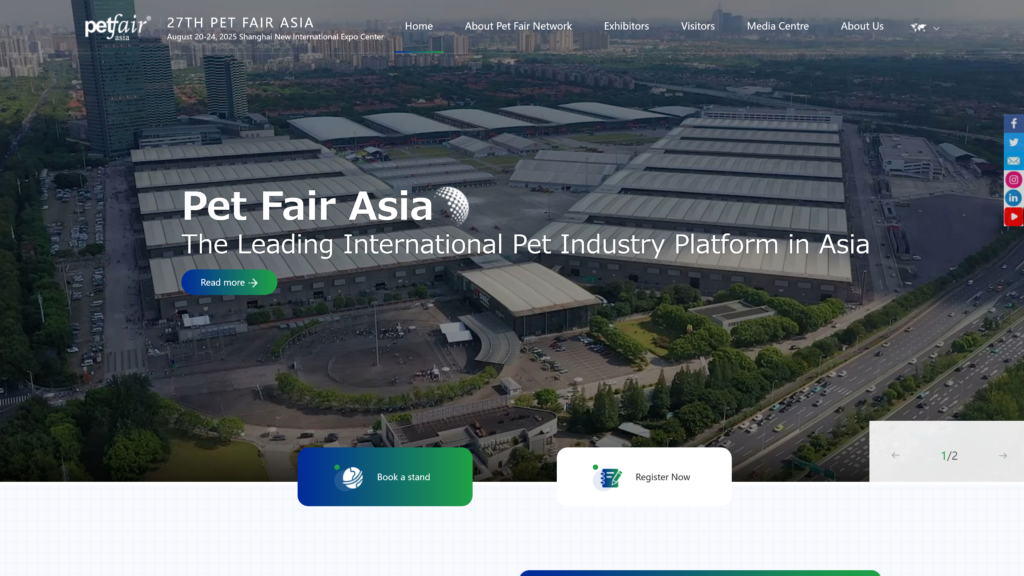This screenshot has height=576, width=1024.
Task: Open the Exhibitors menu
Action: 626,26
